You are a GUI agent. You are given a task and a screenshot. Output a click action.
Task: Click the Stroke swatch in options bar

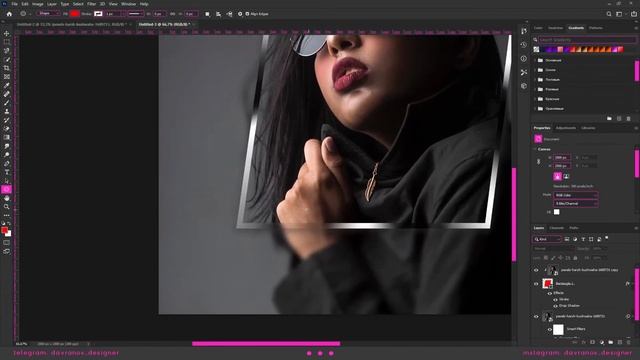pos(98,13)
